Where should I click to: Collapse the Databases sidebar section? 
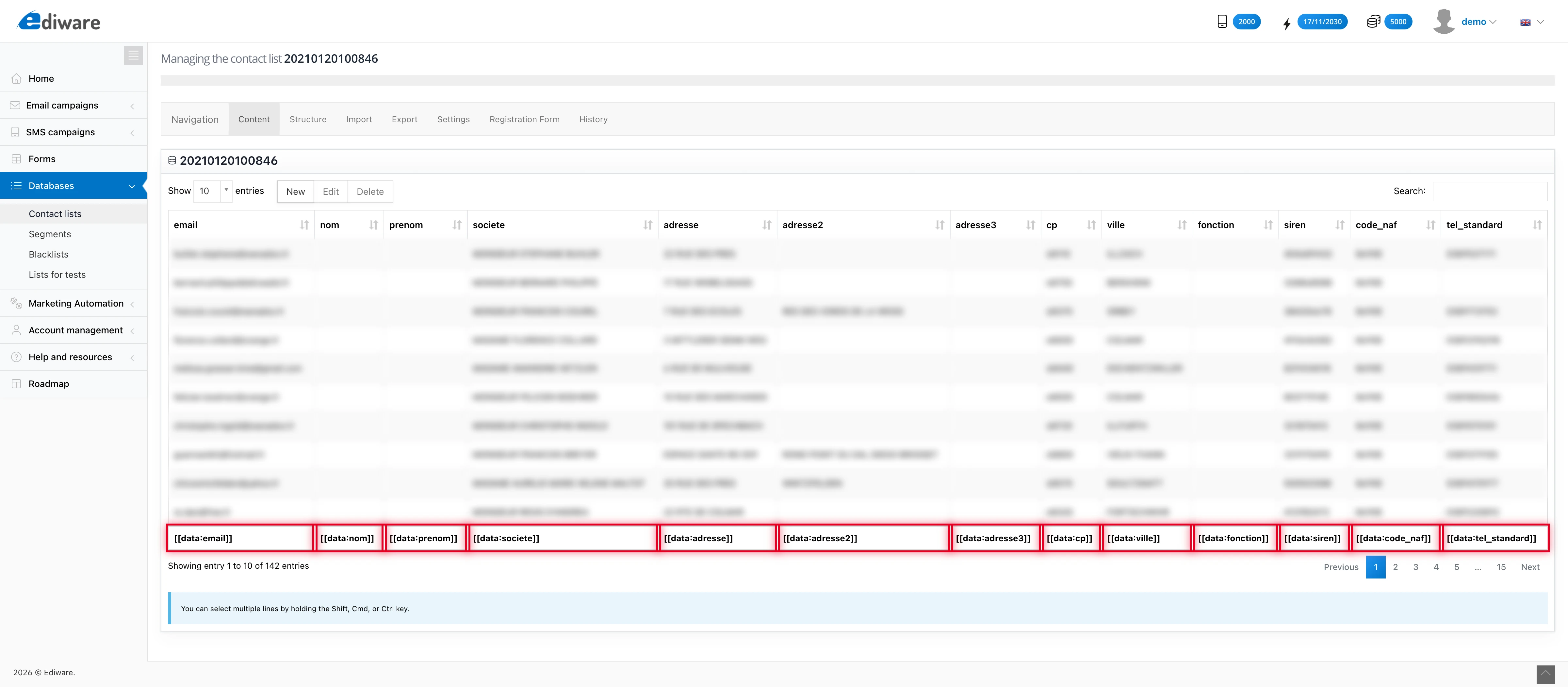click(131, 186)
